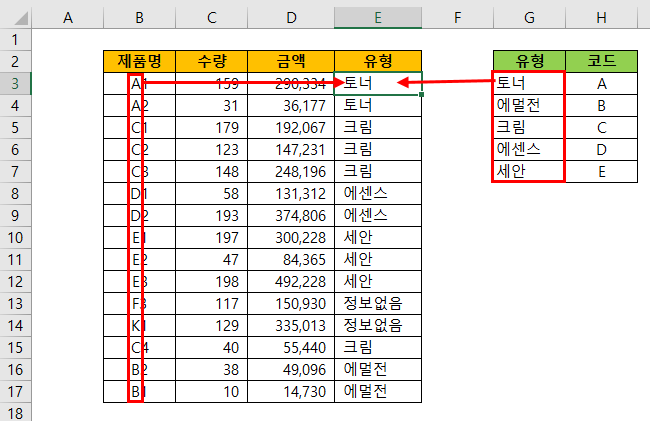650x421 pixels.
Task: Select cell with quantity 47
Action: click(x=211, y=260)
